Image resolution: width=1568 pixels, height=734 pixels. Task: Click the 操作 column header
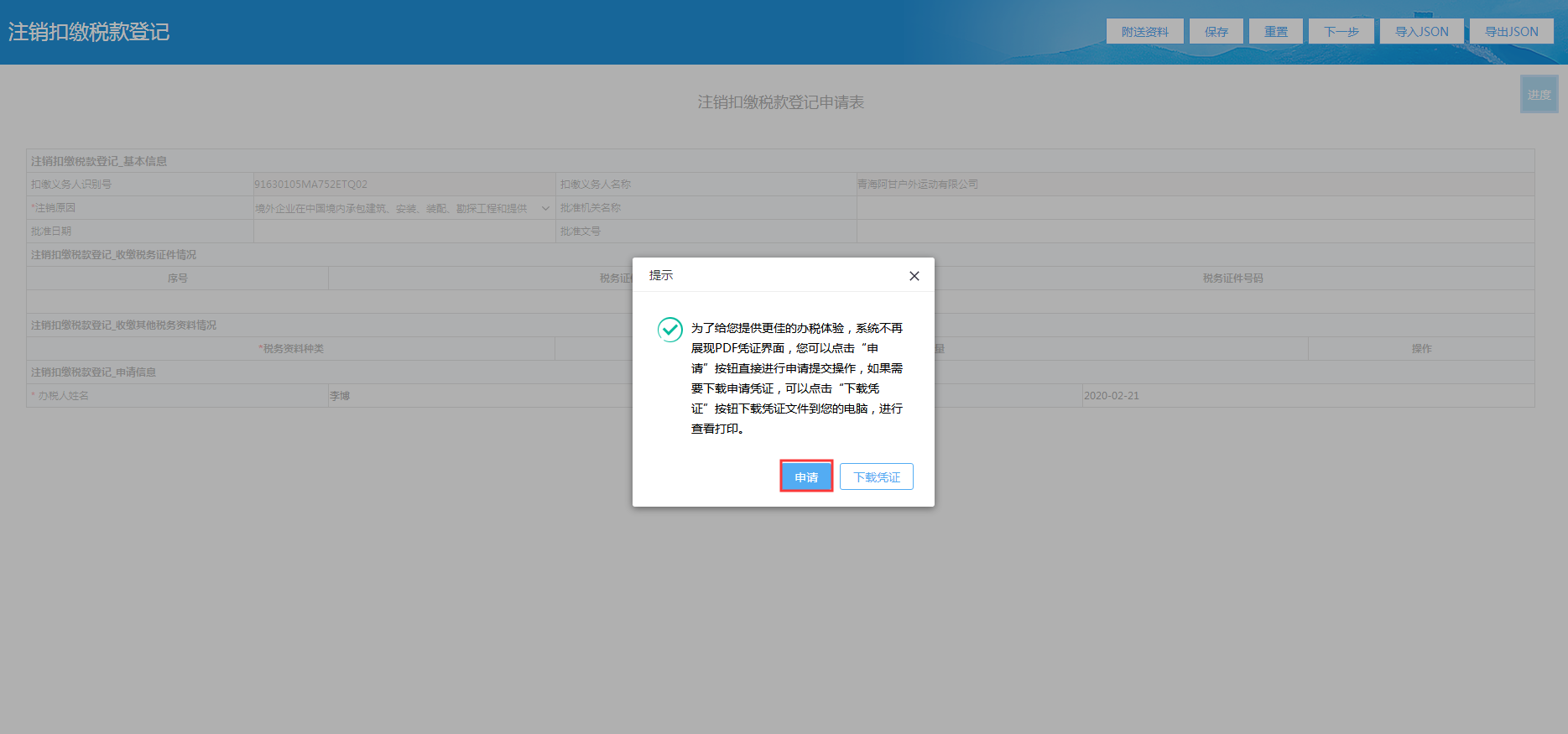(1421, 349)
